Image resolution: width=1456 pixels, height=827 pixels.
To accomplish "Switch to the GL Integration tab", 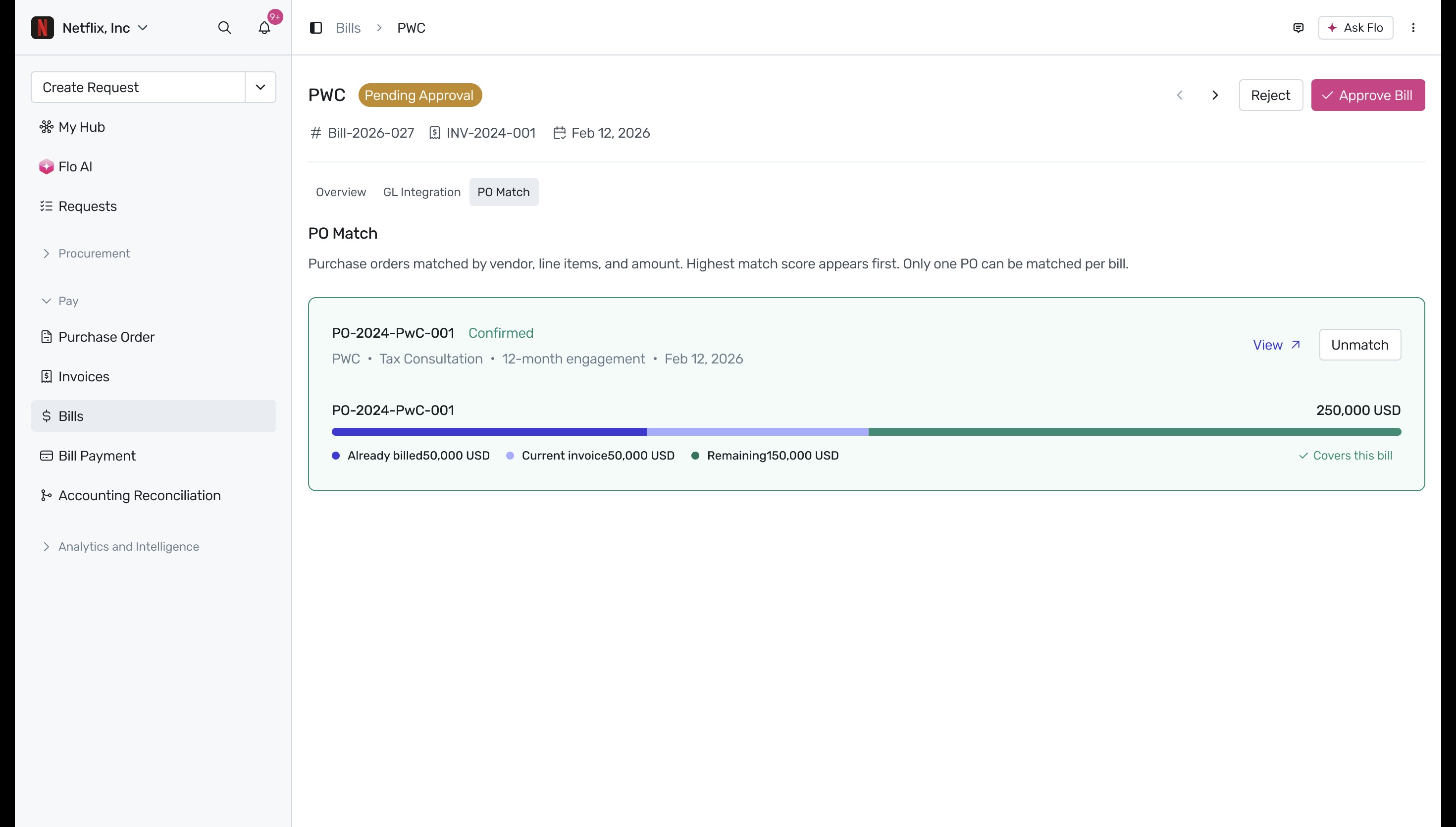I will (x=421, y=192).
